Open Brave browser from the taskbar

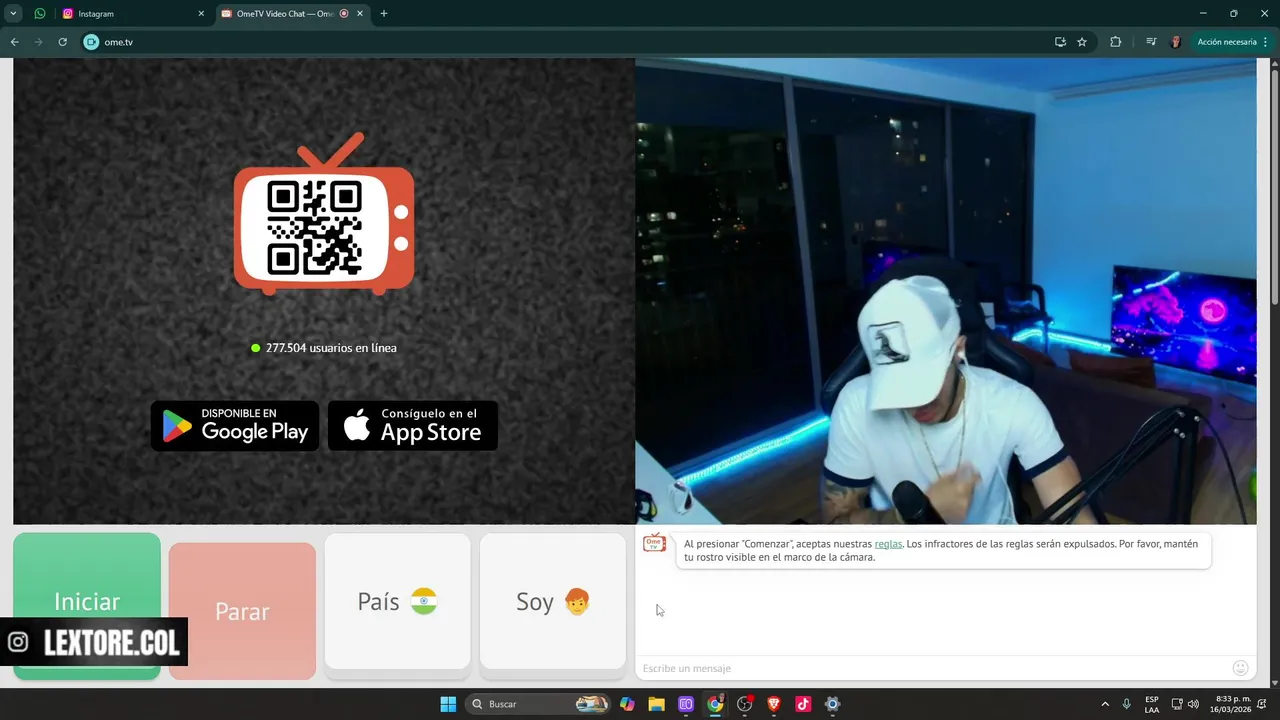[x=774, y=704]
